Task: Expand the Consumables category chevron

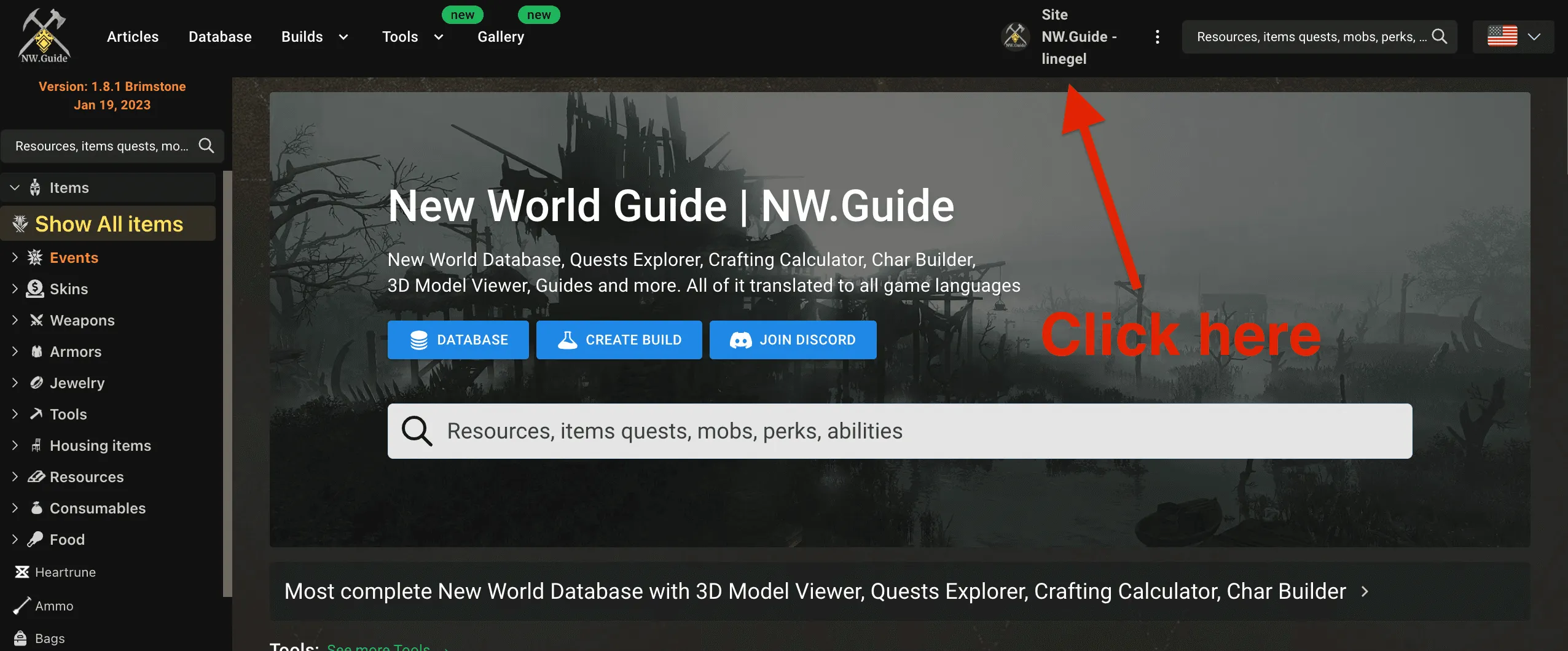Action: [x=15, y=508]
